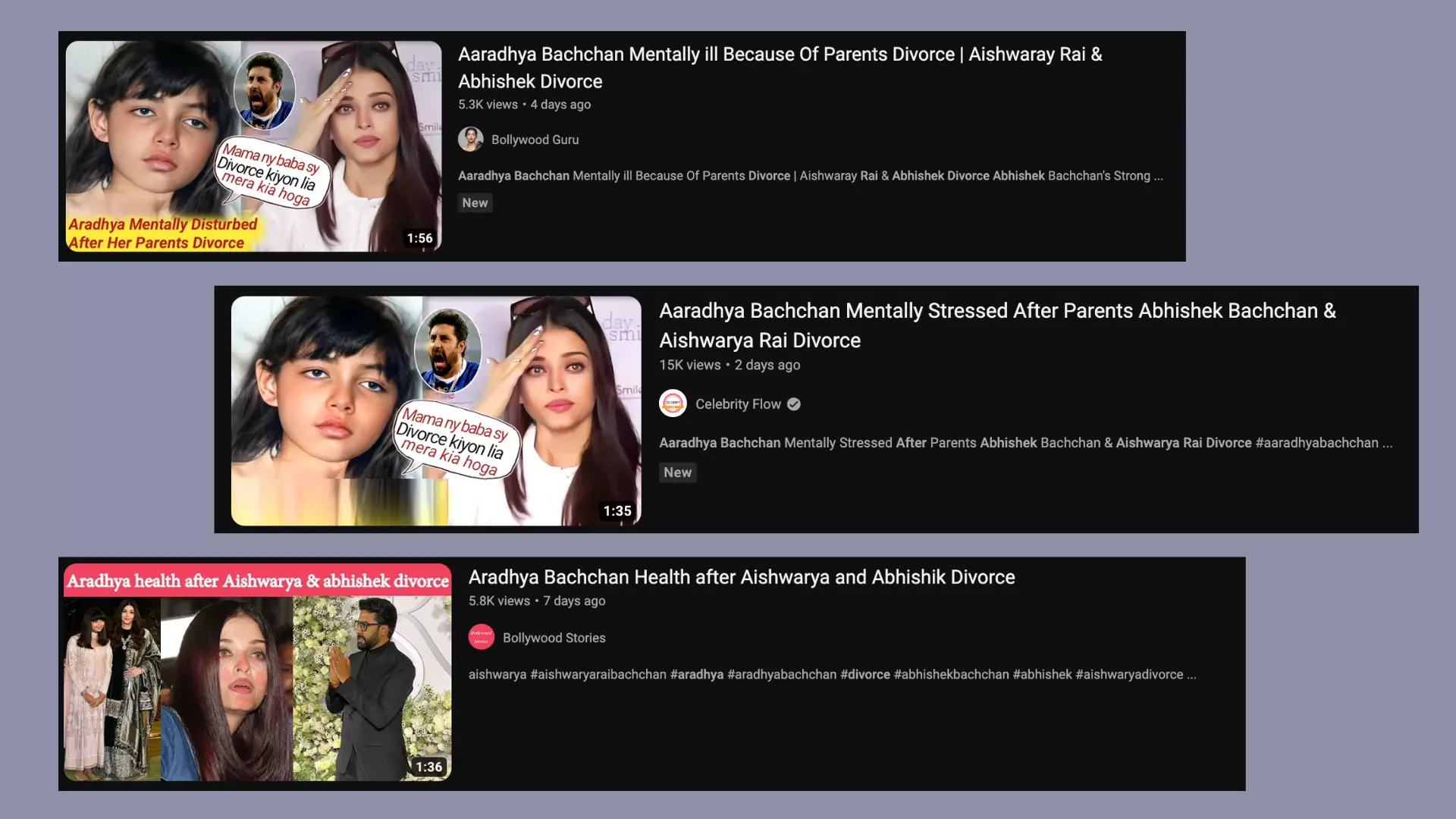Image resolution: width=1456 pixels, height=819 pixels.
Task: Open the 'Aaradhya Bachchan Mentally Stressed' video title
Action: (x=997, y=325)
